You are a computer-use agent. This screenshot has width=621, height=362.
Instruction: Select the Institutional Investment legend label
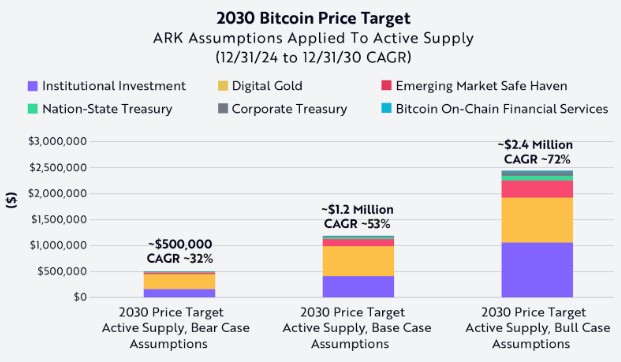coord(114,86)
